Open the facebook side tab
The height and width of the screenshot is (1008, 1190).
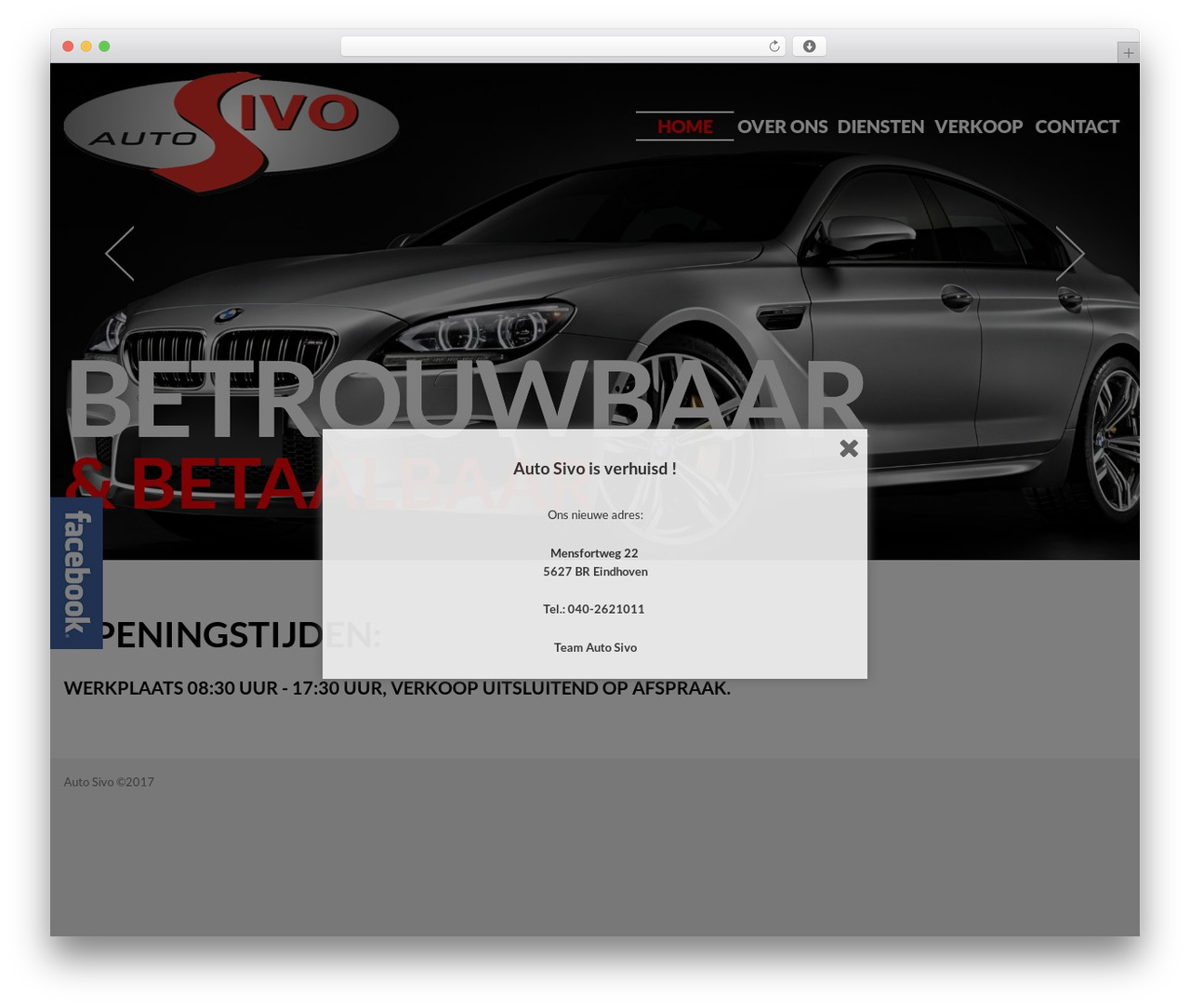tap(76, 573)
